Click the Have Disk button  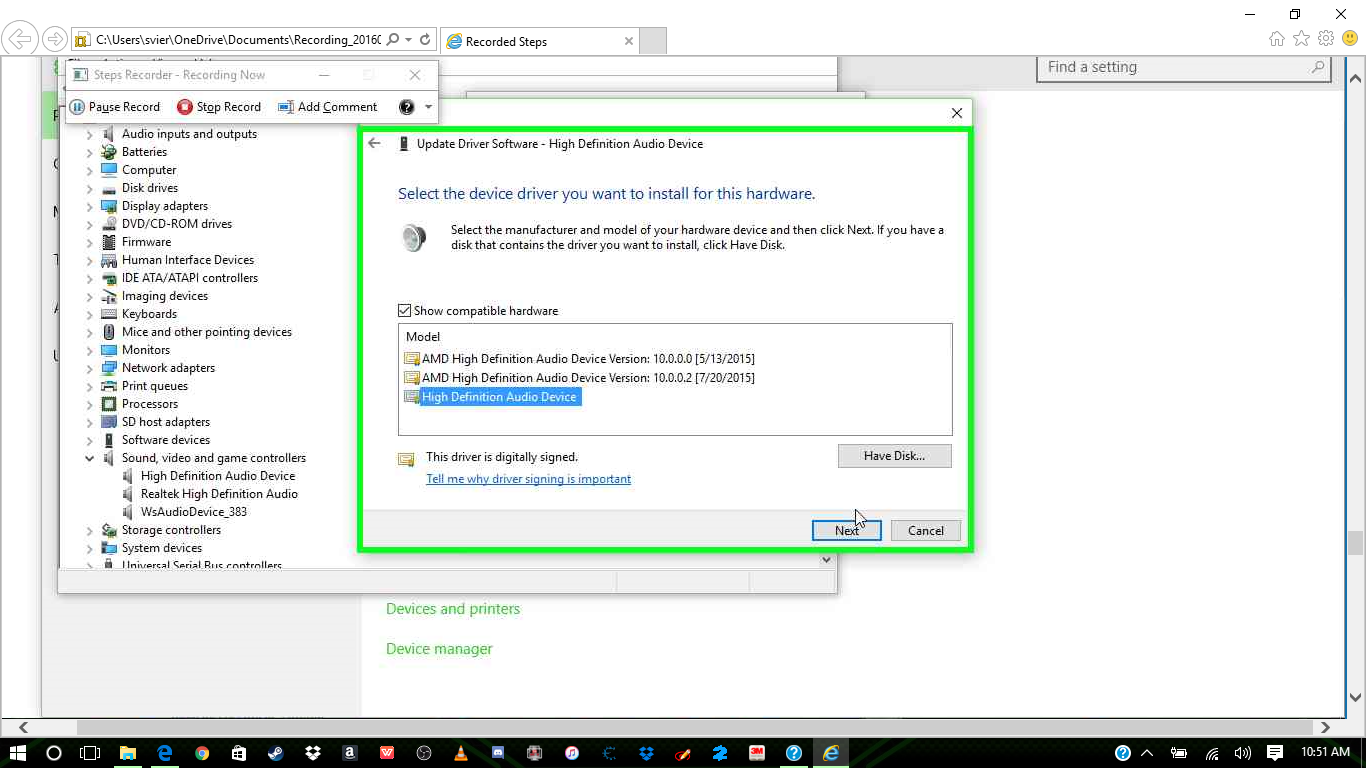894,456
